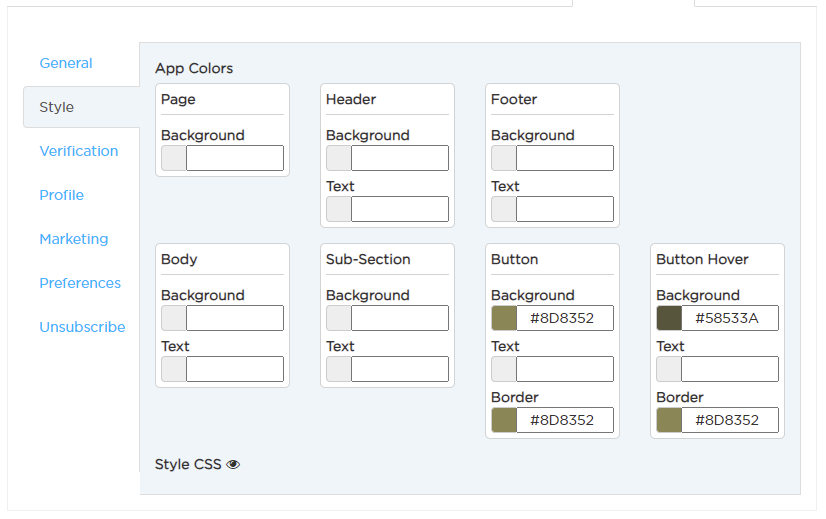Open the Preferences tab
The image size is (826, 519).
(x=80, y=283)
